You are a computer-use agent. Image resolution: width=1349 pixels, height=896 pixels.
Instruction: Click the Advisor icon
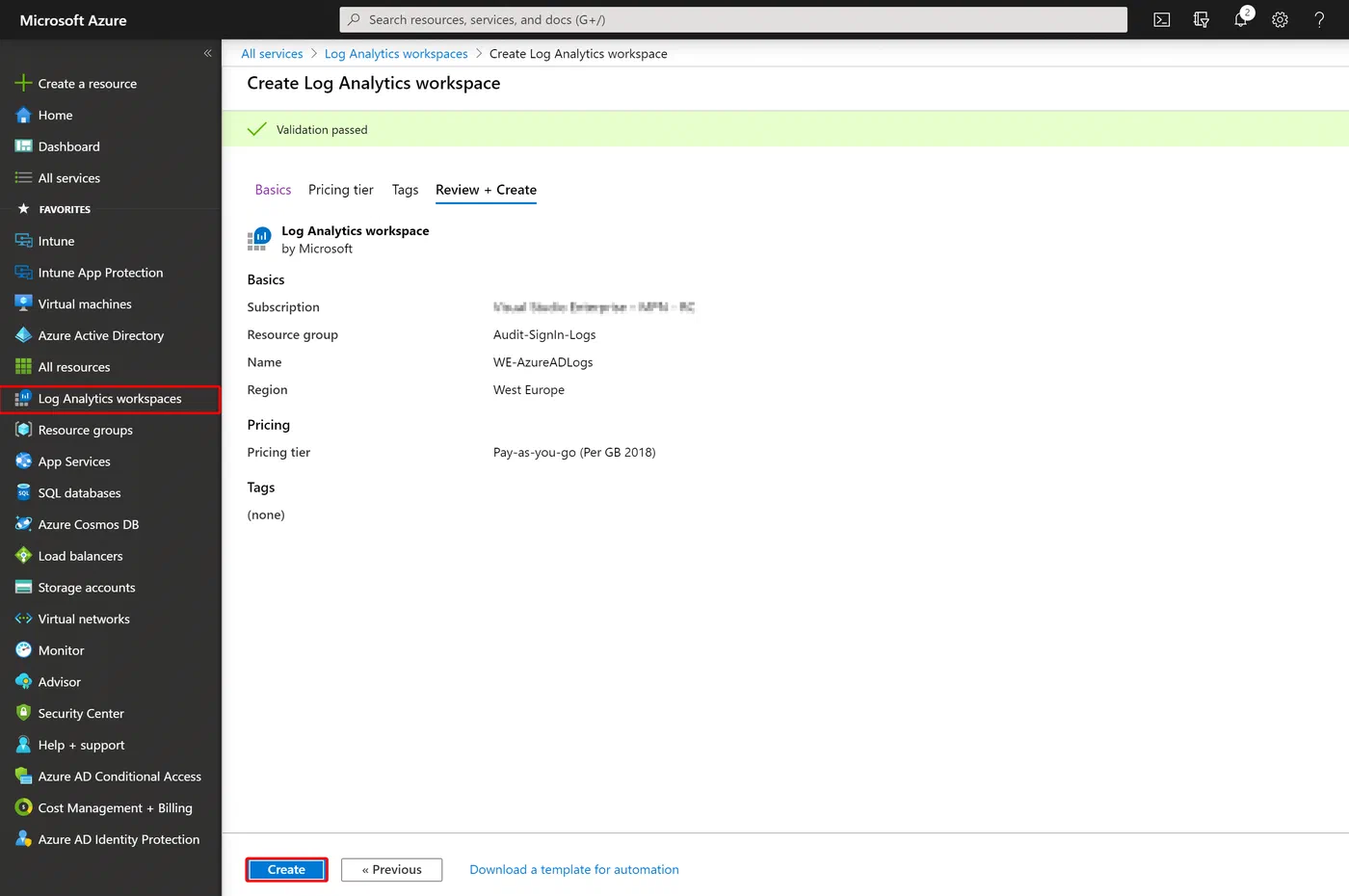tap(23, 682)
